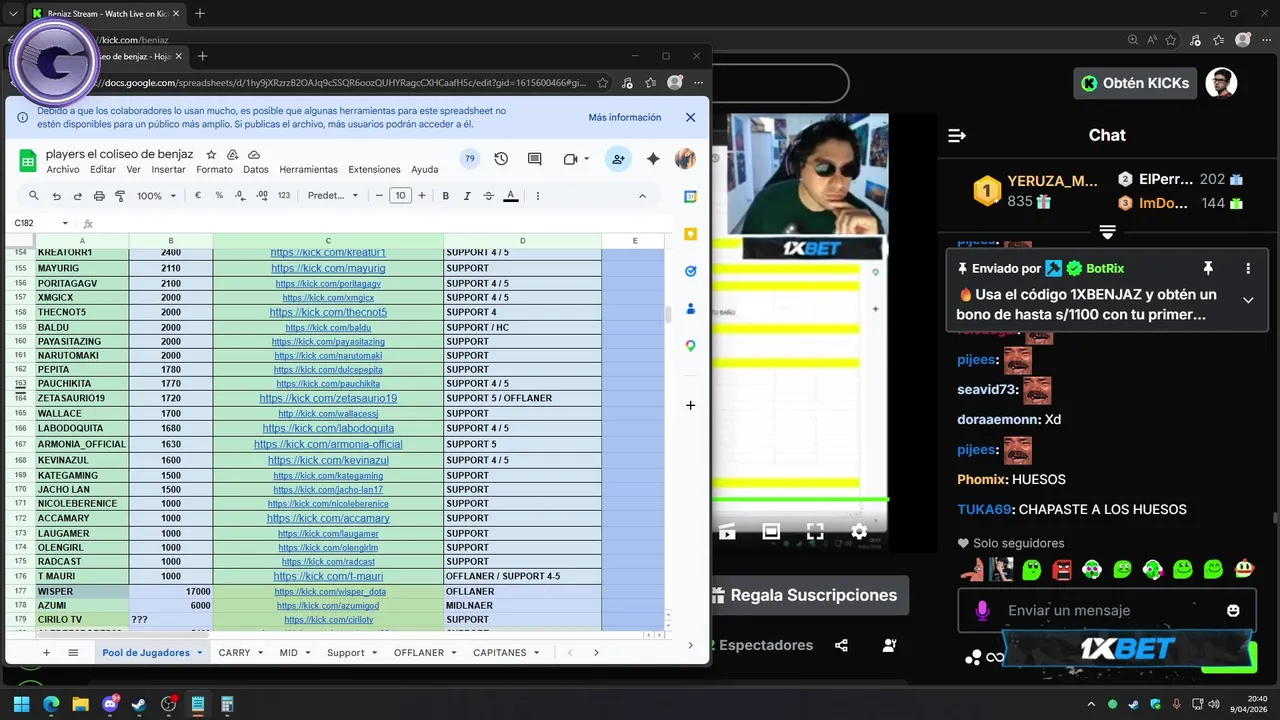1280x720 pixels.
Task: Open more number formats (123)
Action: pyautogui.click(x=284, y=196)
